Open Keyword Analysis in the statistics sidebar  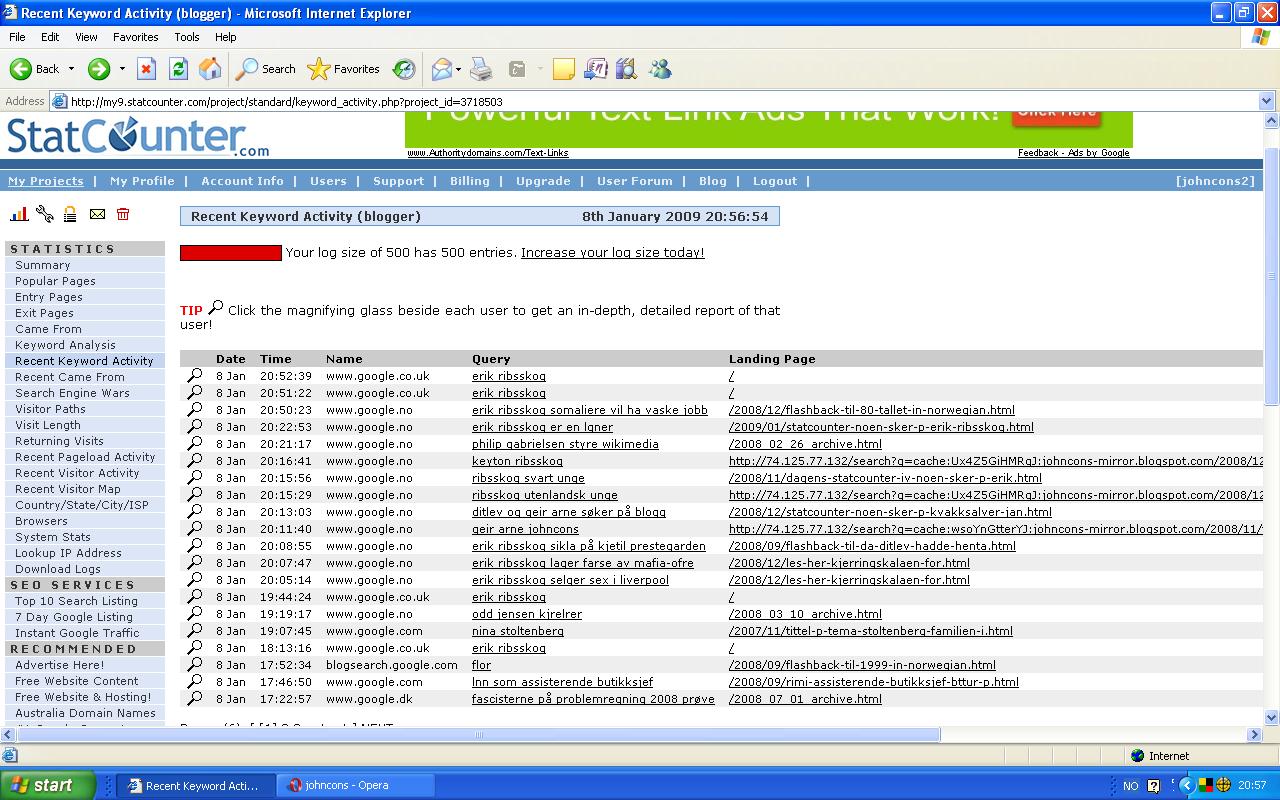65,345
